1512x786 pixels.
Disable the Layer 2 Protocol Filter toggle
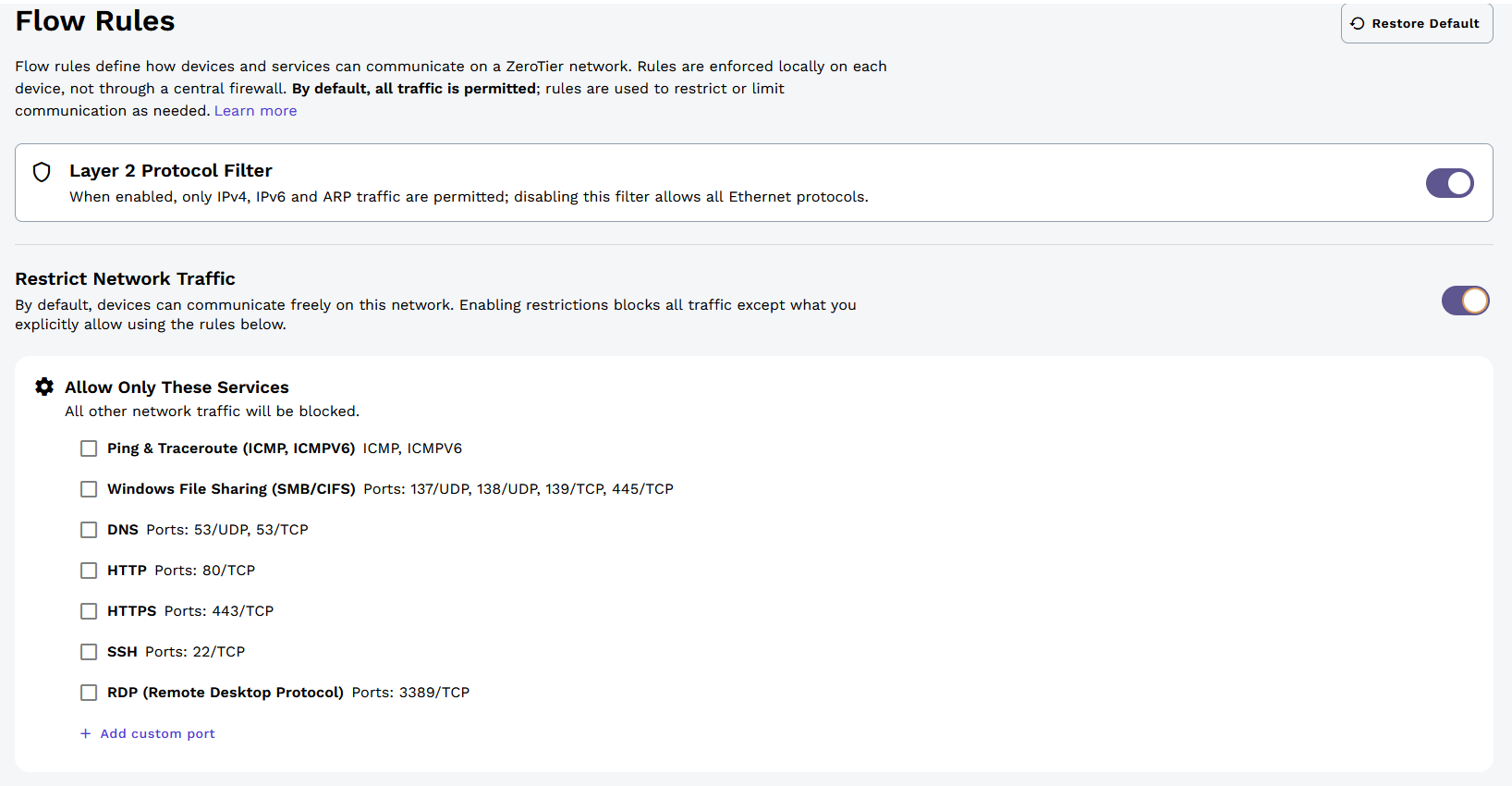1449,183
